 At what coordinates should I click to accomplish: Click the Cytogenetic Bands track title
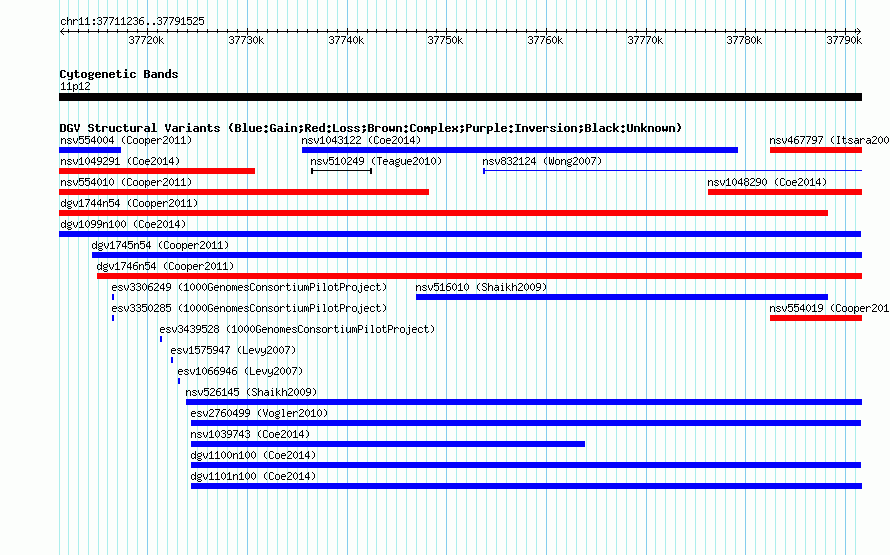tap(119, 74)
